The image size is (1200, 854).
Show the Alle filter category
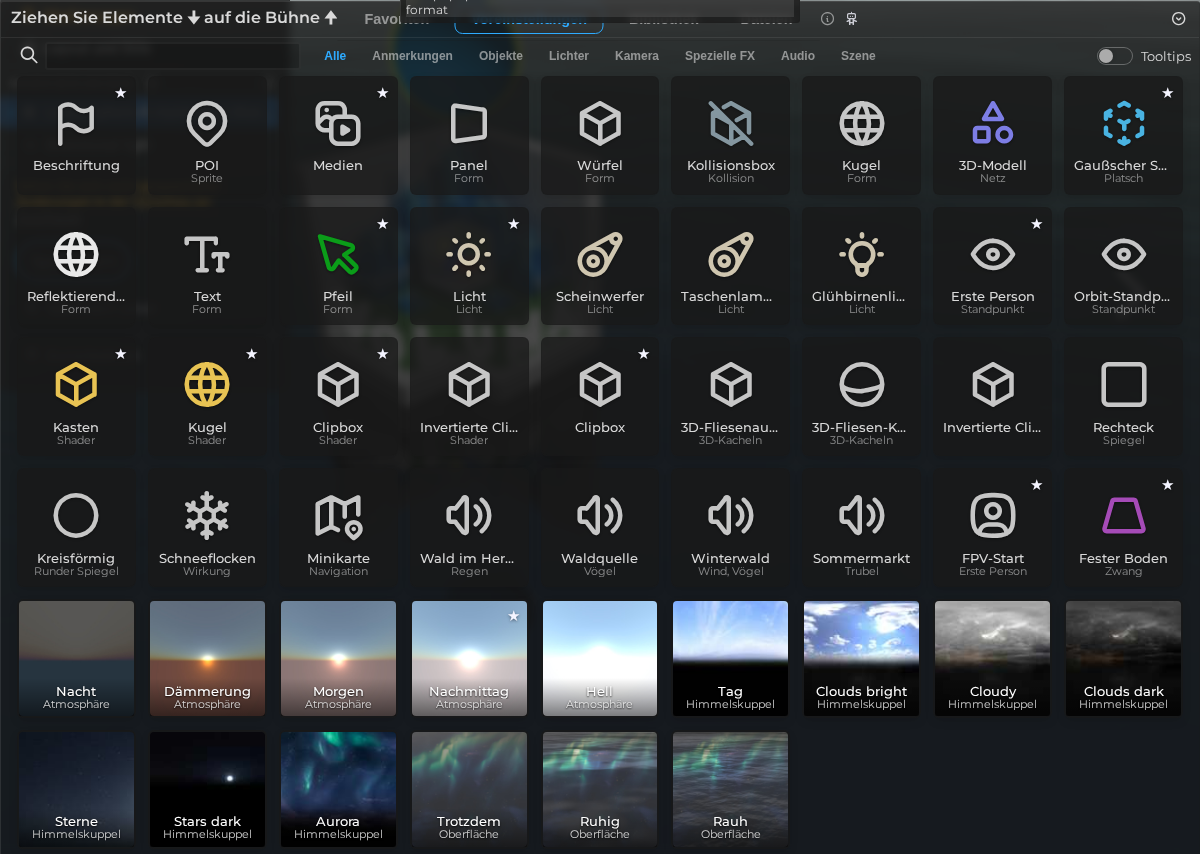[x=335, y=56]
